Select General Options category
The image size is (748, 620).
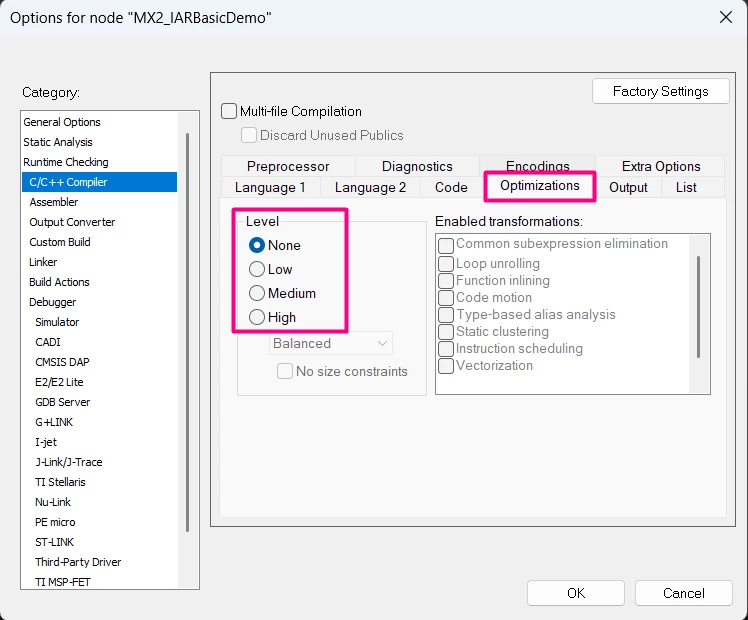coord(99,122)
